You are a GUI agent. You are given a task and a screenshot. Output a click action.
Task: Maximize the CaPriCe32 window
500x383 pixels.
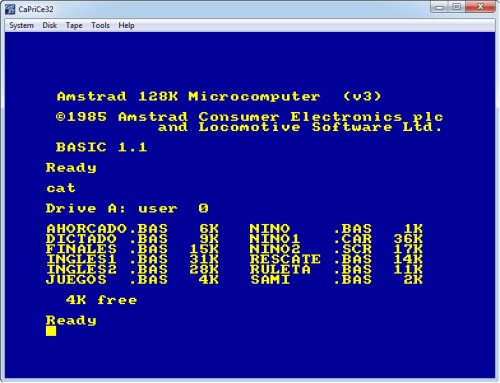tap(457, 7)
